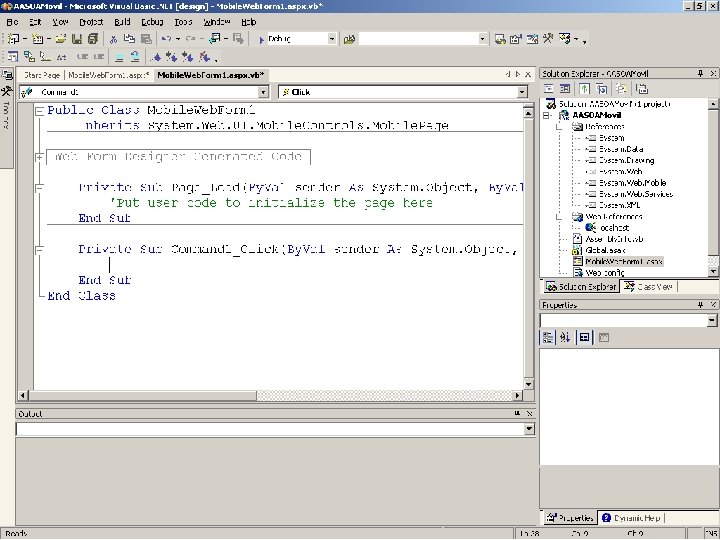The height and width of the screenshot is (540, 720).
Task: Switch to the Dynamic Help tab
Action: (x=631, y=518)
